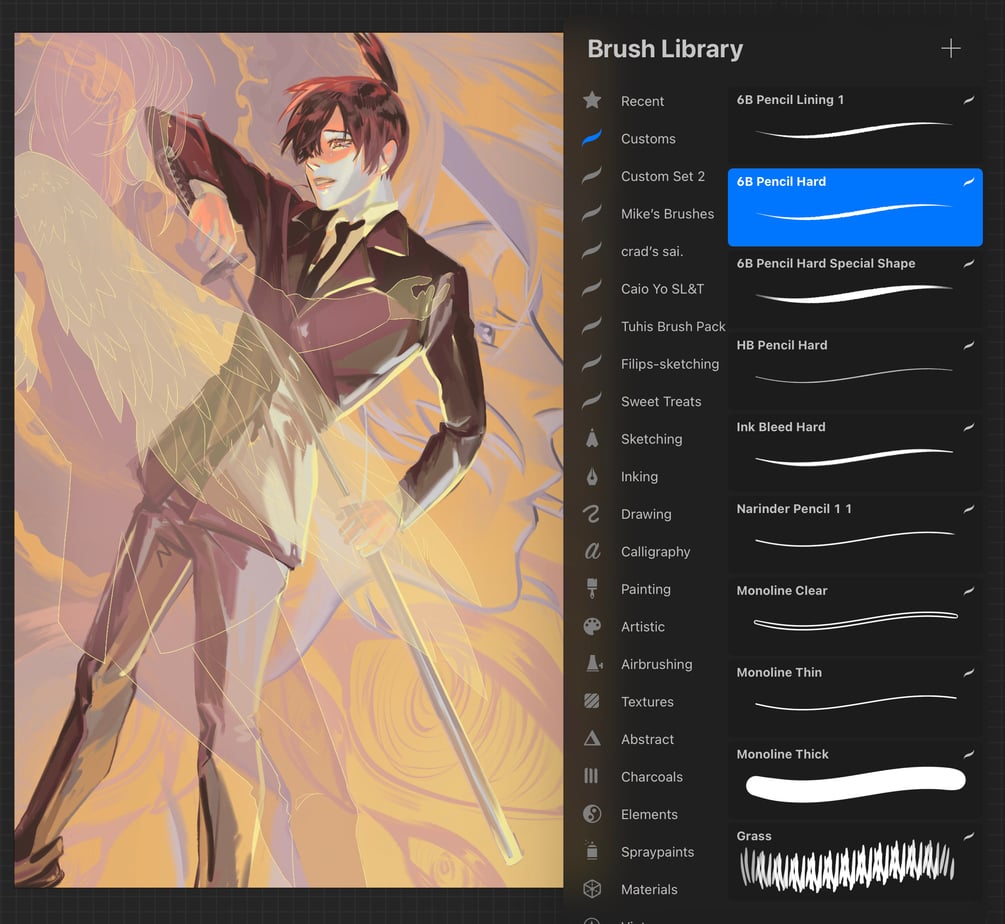Open the Artistic palette icon
This screenshot has height=924, width=1005.
(591, 626)
